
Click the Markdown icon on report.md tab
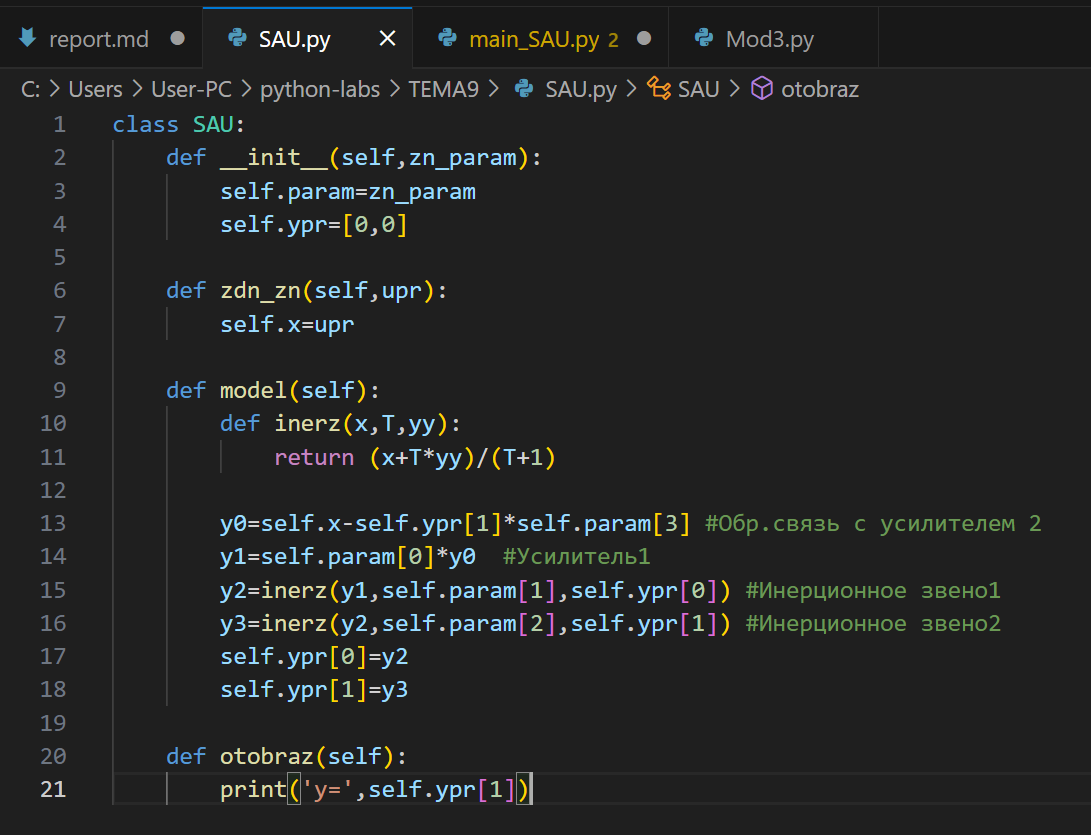[x=28, y=39]
